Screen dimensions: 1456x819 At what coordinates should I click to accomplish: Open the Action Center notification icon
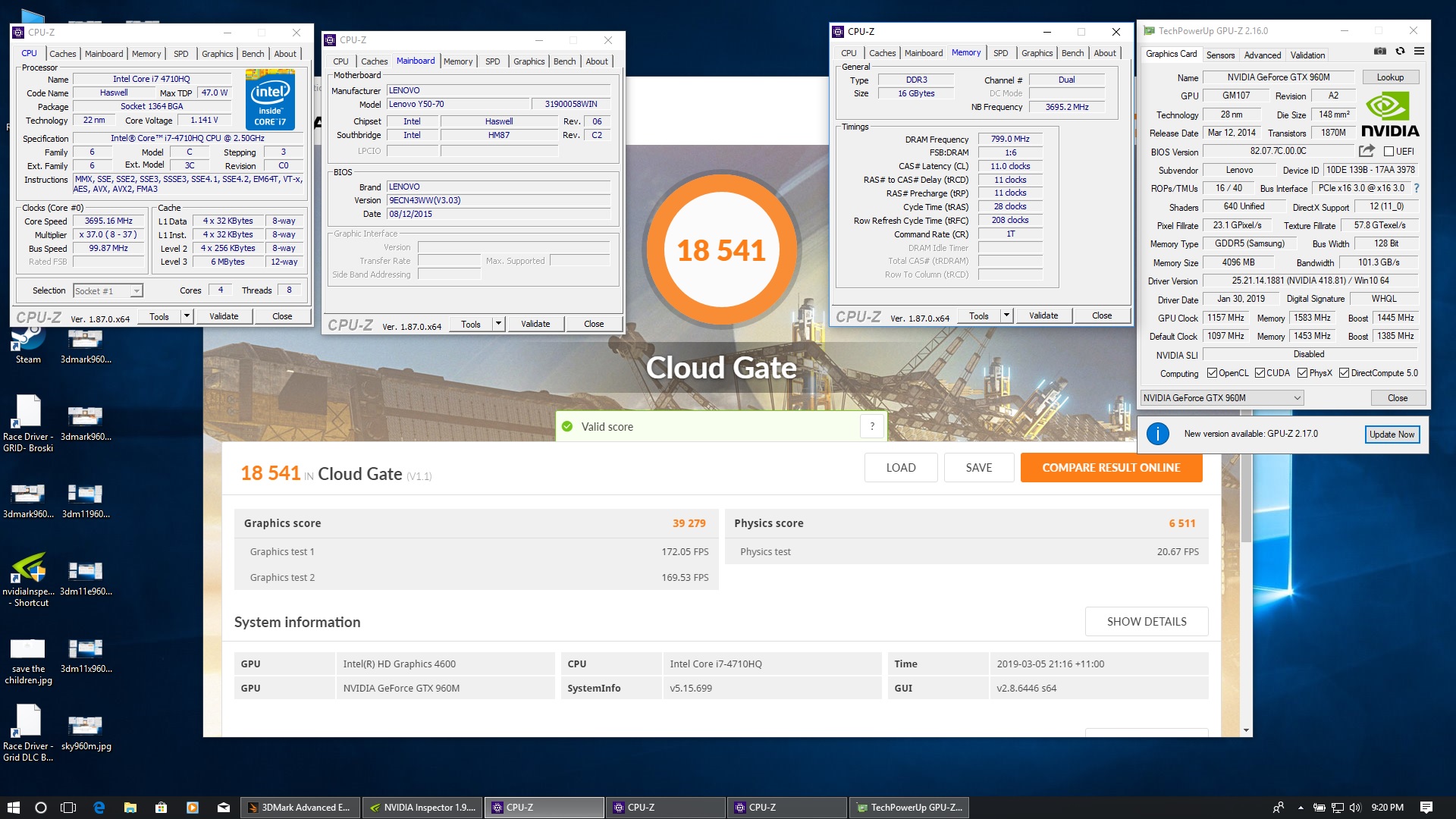coord(1426,808)
